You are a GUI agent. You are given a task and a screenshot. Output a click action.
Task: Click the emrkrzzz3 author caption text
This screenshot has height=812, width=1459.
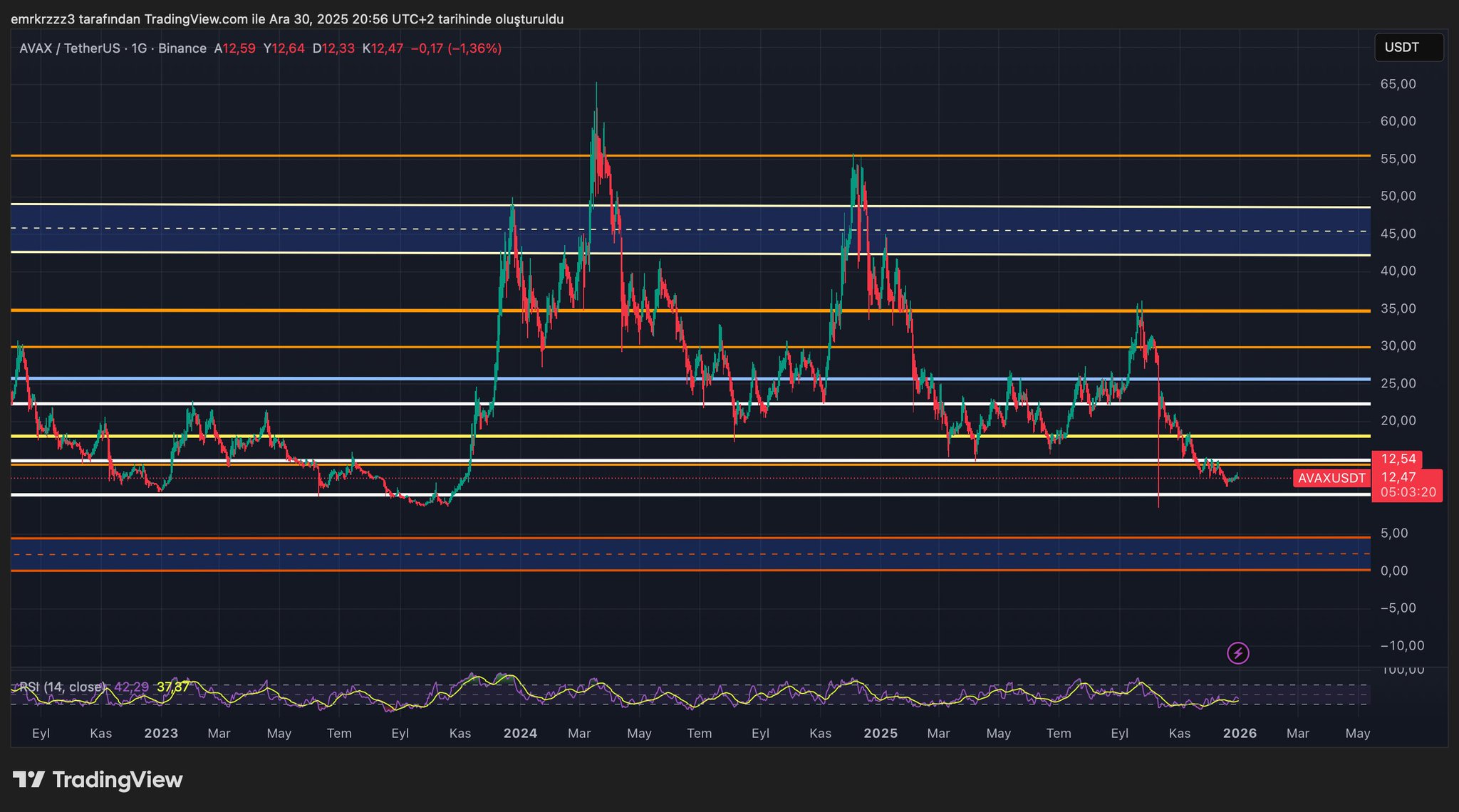pyautogui.click(x=286, y=19)
